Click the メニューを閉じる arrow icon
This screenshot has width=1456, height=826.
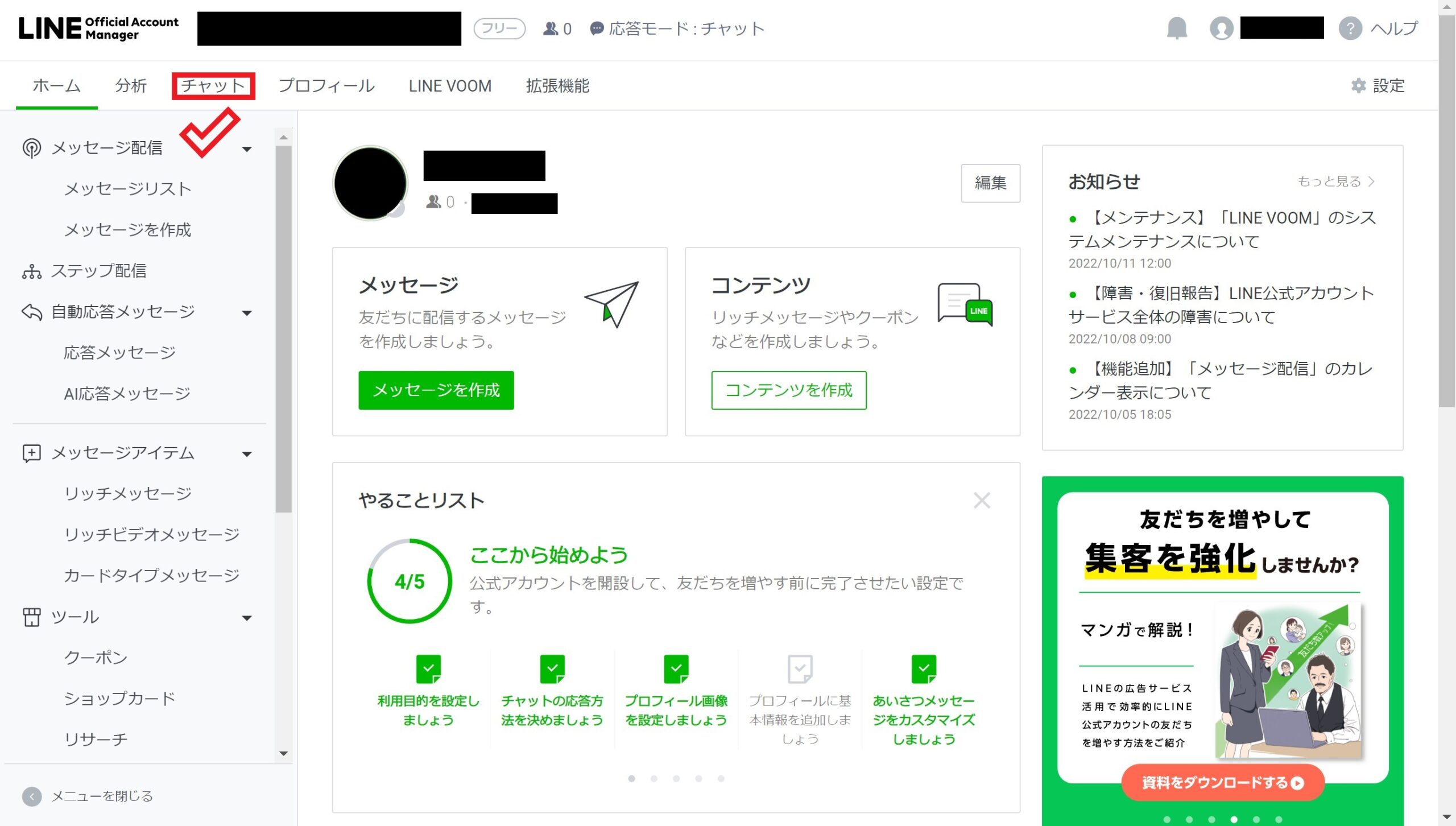click(x=32, y=796)
